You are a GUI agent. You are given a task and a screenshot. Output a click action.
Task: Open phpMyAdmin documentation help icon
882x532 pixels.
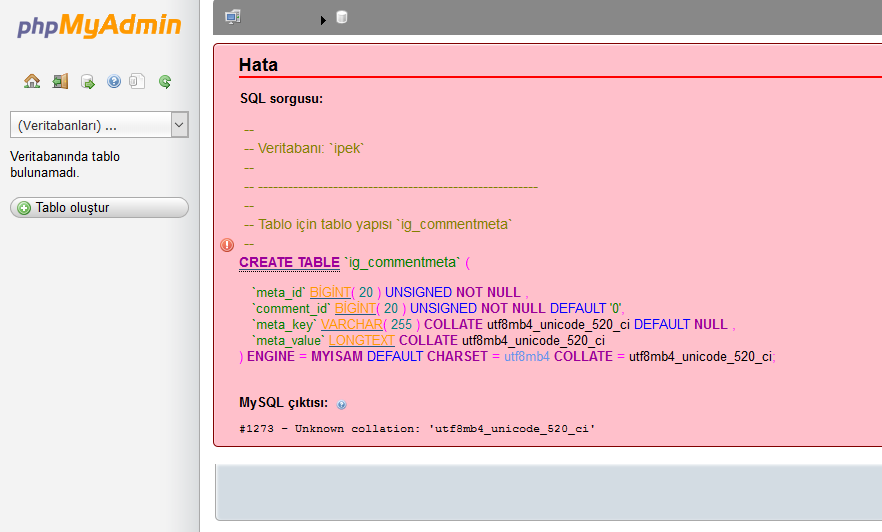(x=114, y=82)
